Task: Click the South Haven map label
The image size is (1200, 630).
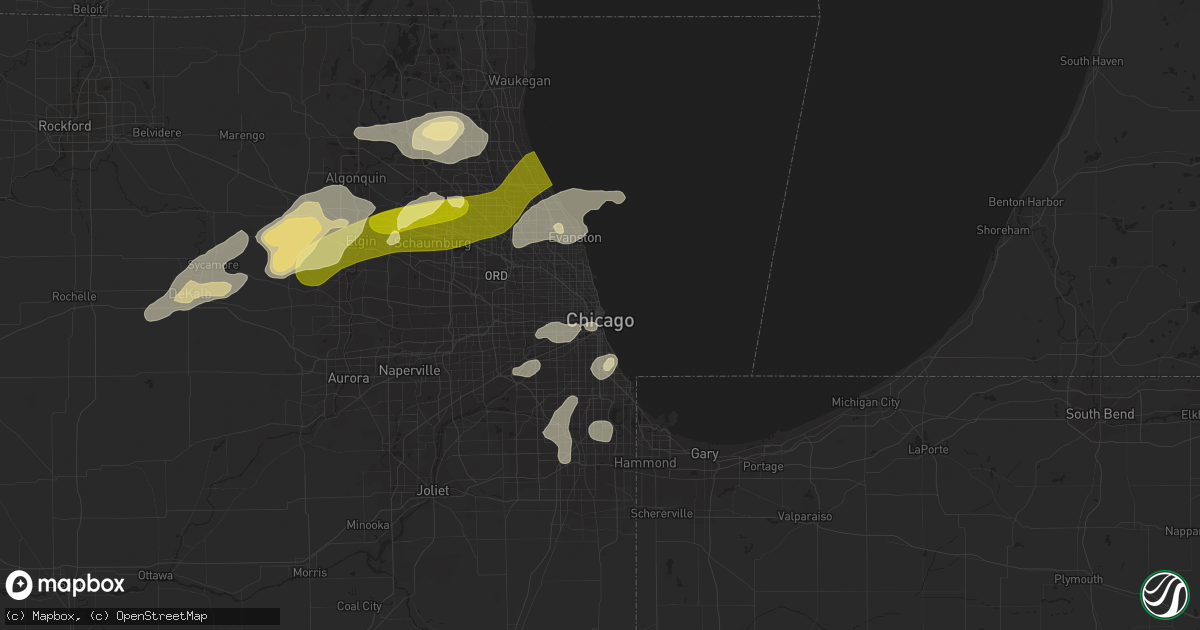Action: [1091, 62]
